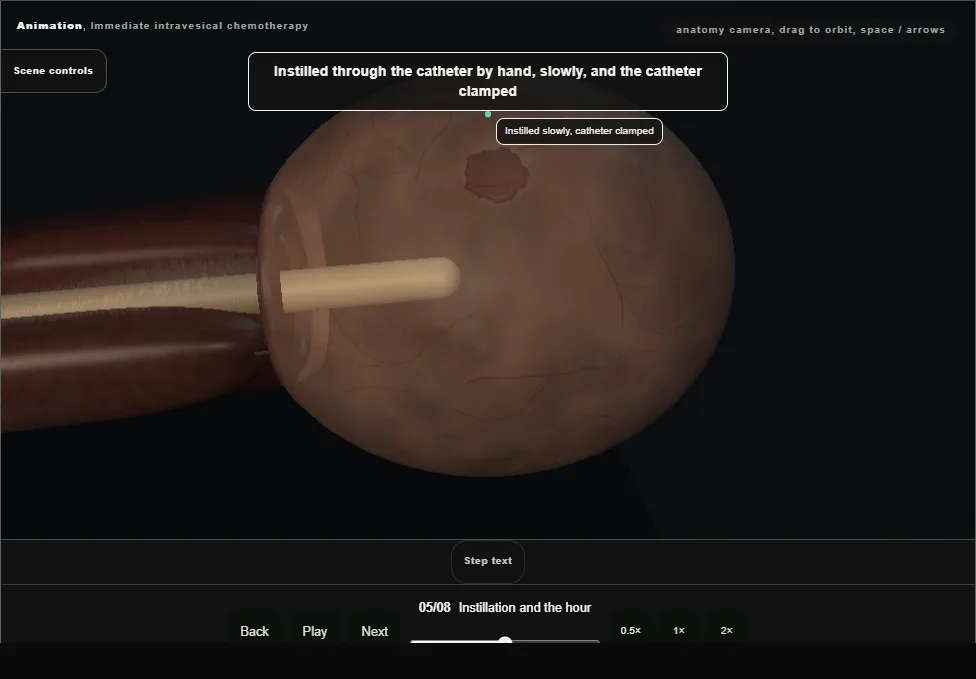Set playback speed to 2×
Screen dimensions: 976x679
[x=726, y=630]
